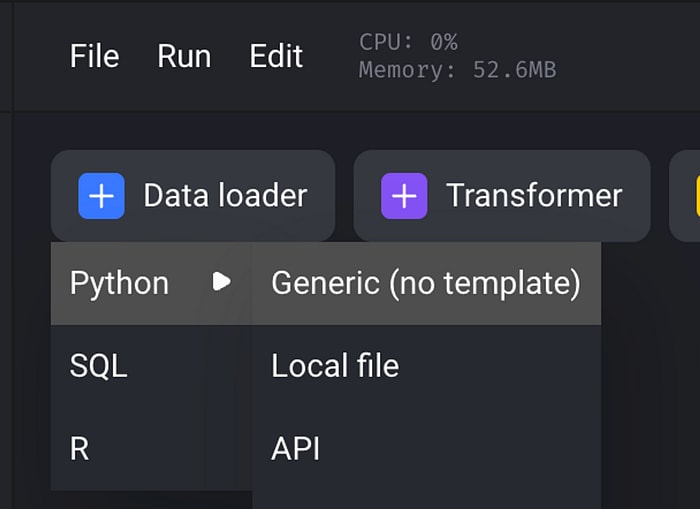The height and width of the screenshot is (509, 700).
Task: Click the blue plus icon for Data loader
Action: pyautogui.click(x=101, y=196)
